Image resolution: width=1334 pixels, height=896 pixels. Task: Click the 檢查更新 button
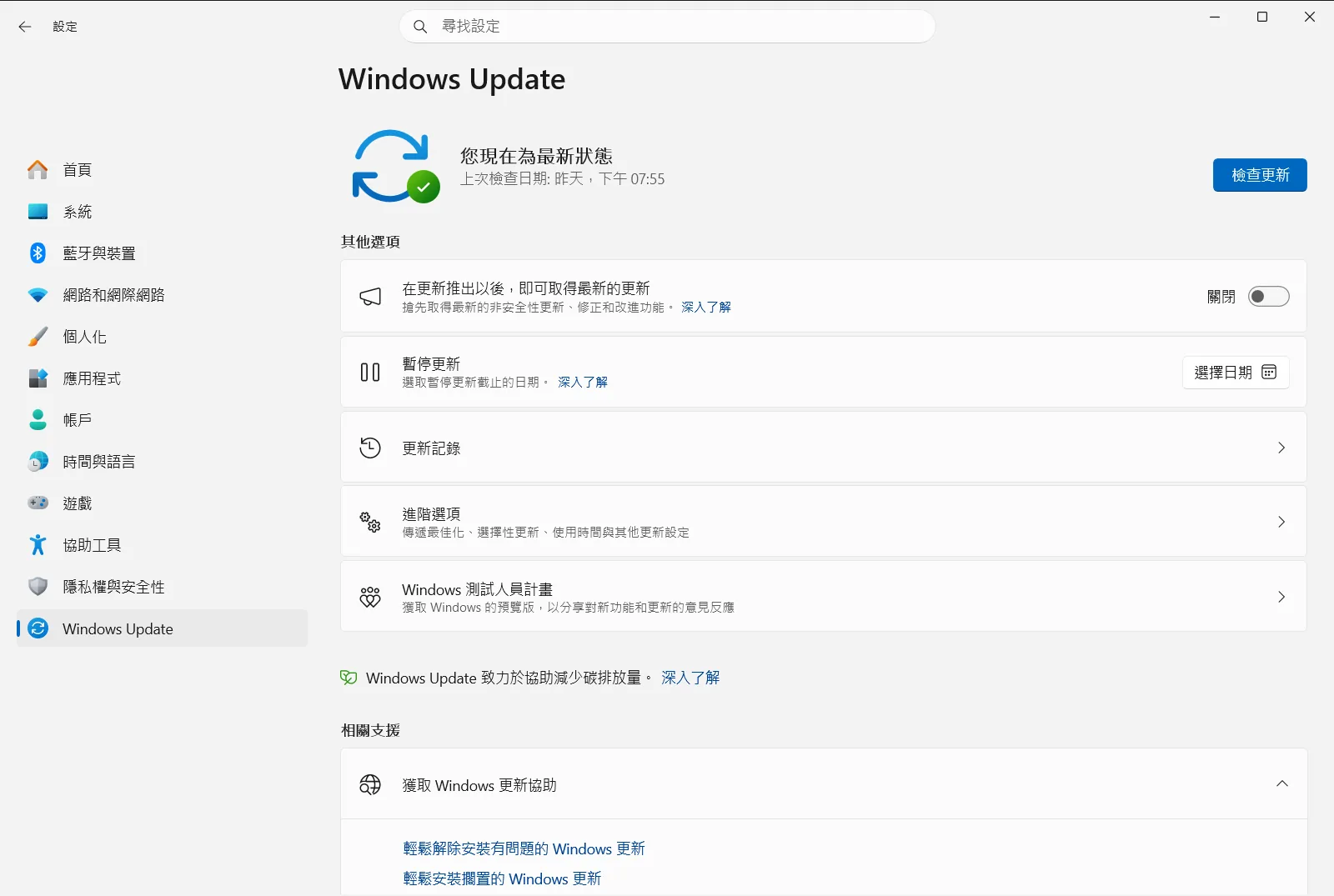pyautogui.click(x=1260, y=175)
